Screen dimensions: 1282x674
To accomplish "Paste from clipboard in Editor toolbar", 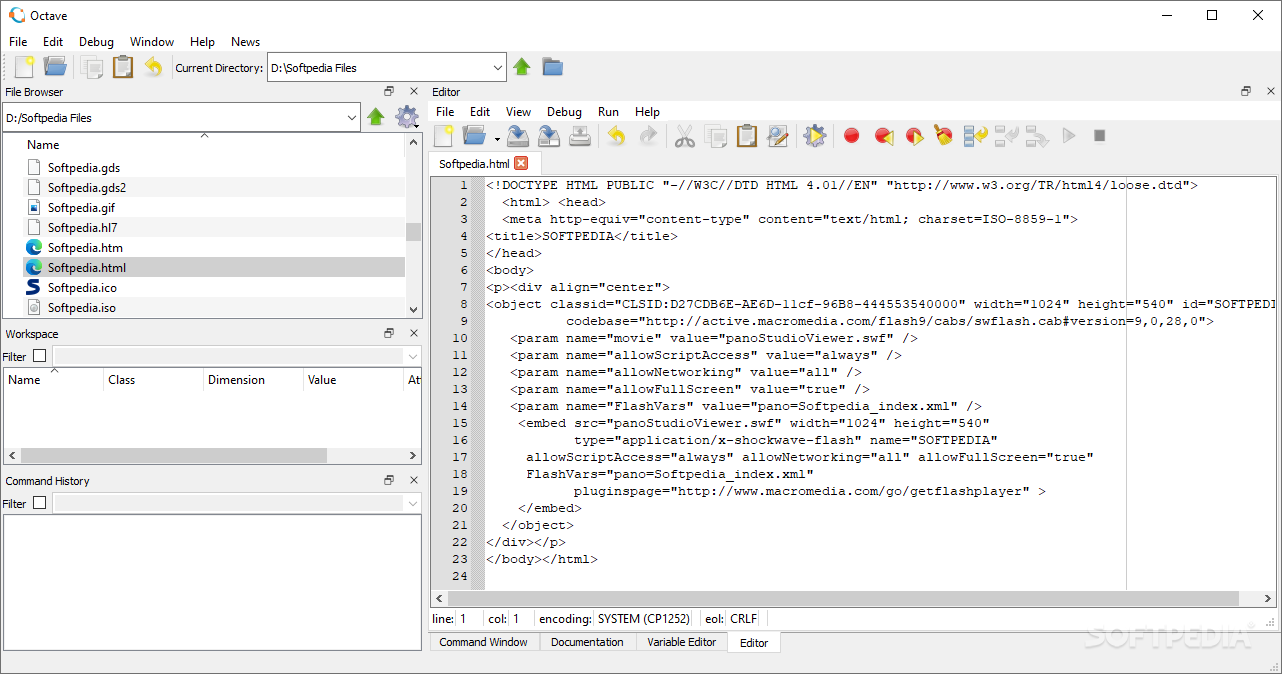I will pyautogui.click(x=746, y=136).
